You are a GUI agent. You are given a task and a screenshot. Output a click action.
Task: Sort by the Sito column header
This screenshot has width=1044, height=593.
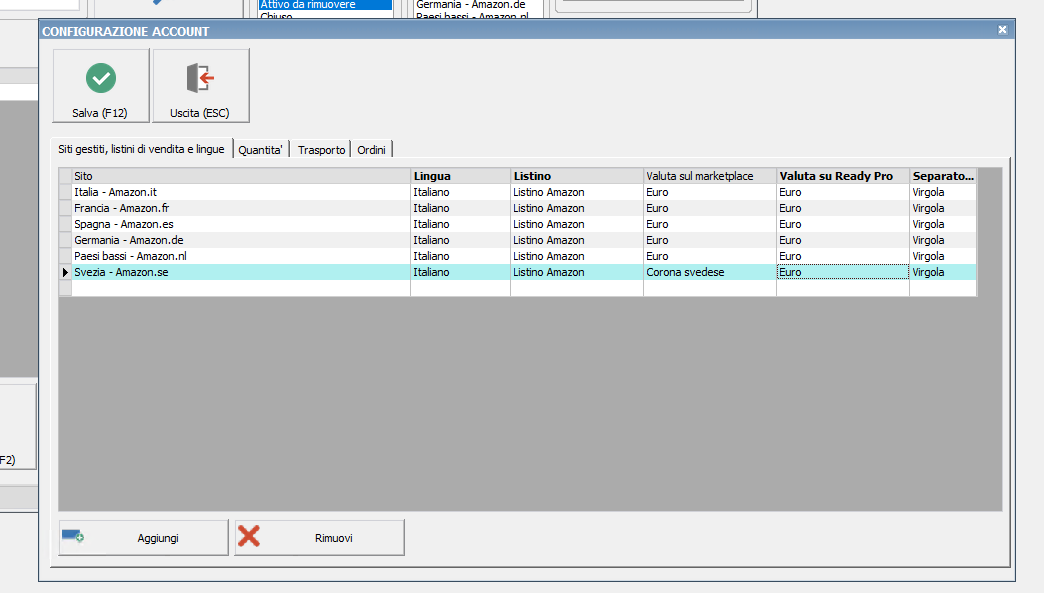241,176
